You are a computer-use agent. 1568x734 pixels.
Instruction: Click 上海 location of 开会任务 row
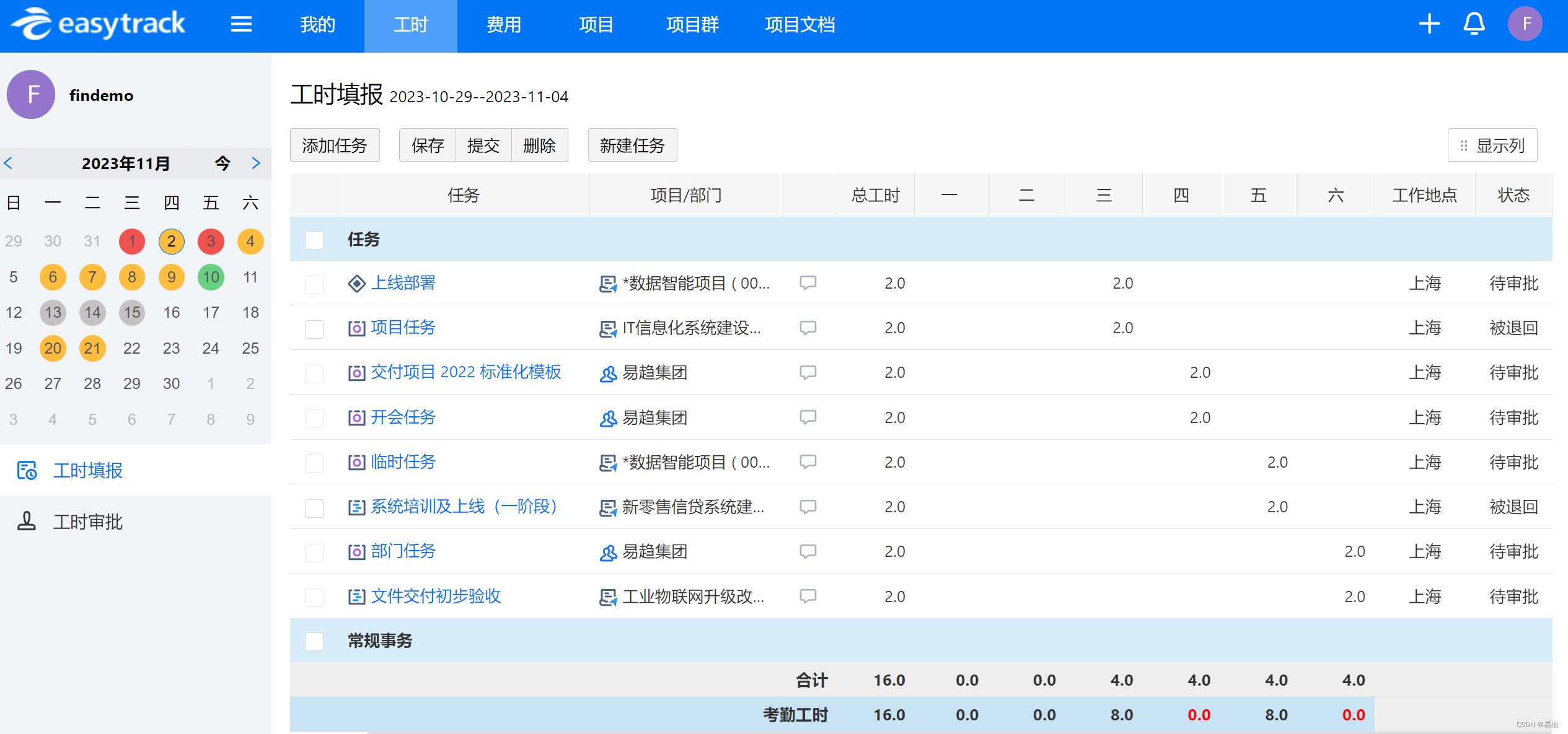1425,417
